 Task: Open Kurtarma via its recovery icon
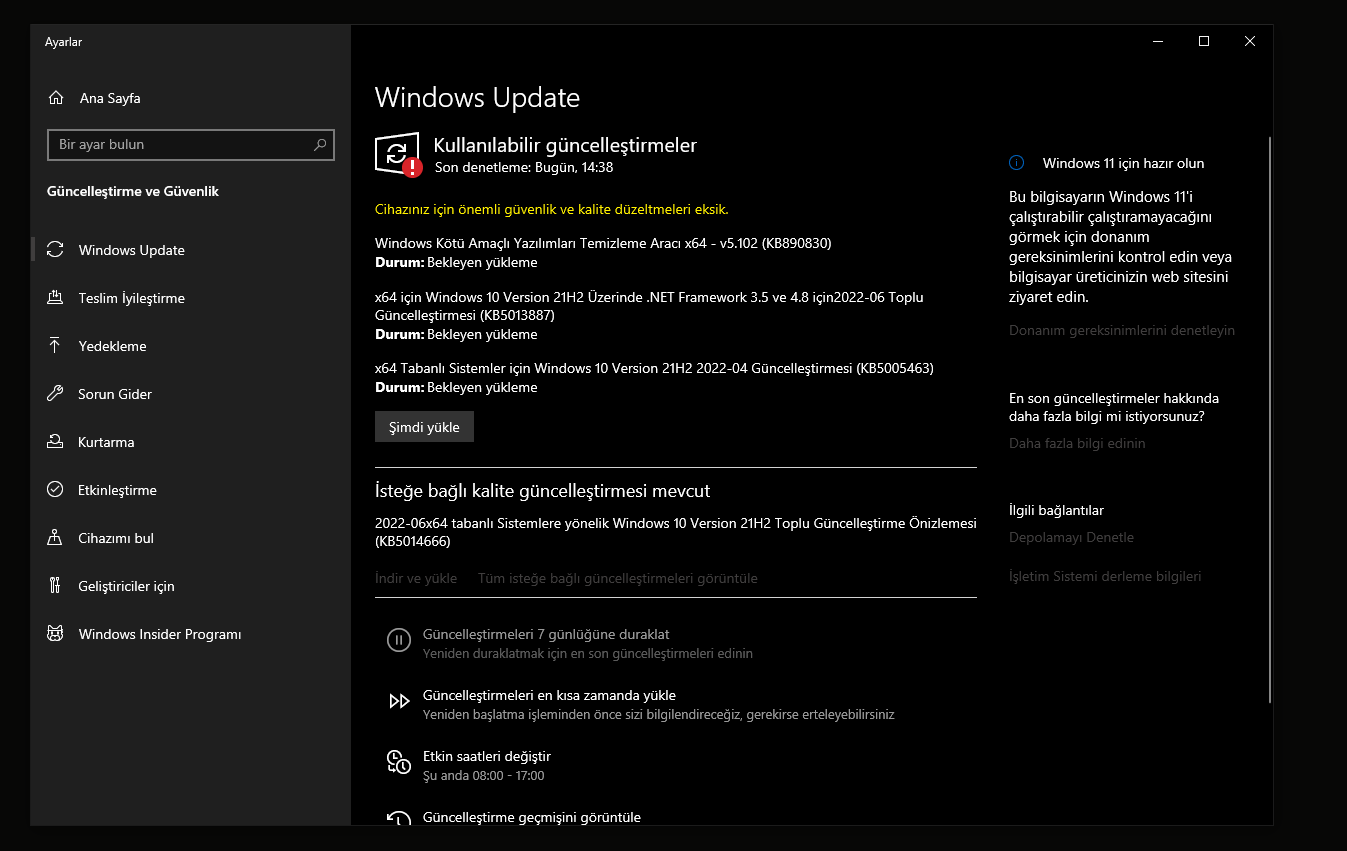[56, 442]
